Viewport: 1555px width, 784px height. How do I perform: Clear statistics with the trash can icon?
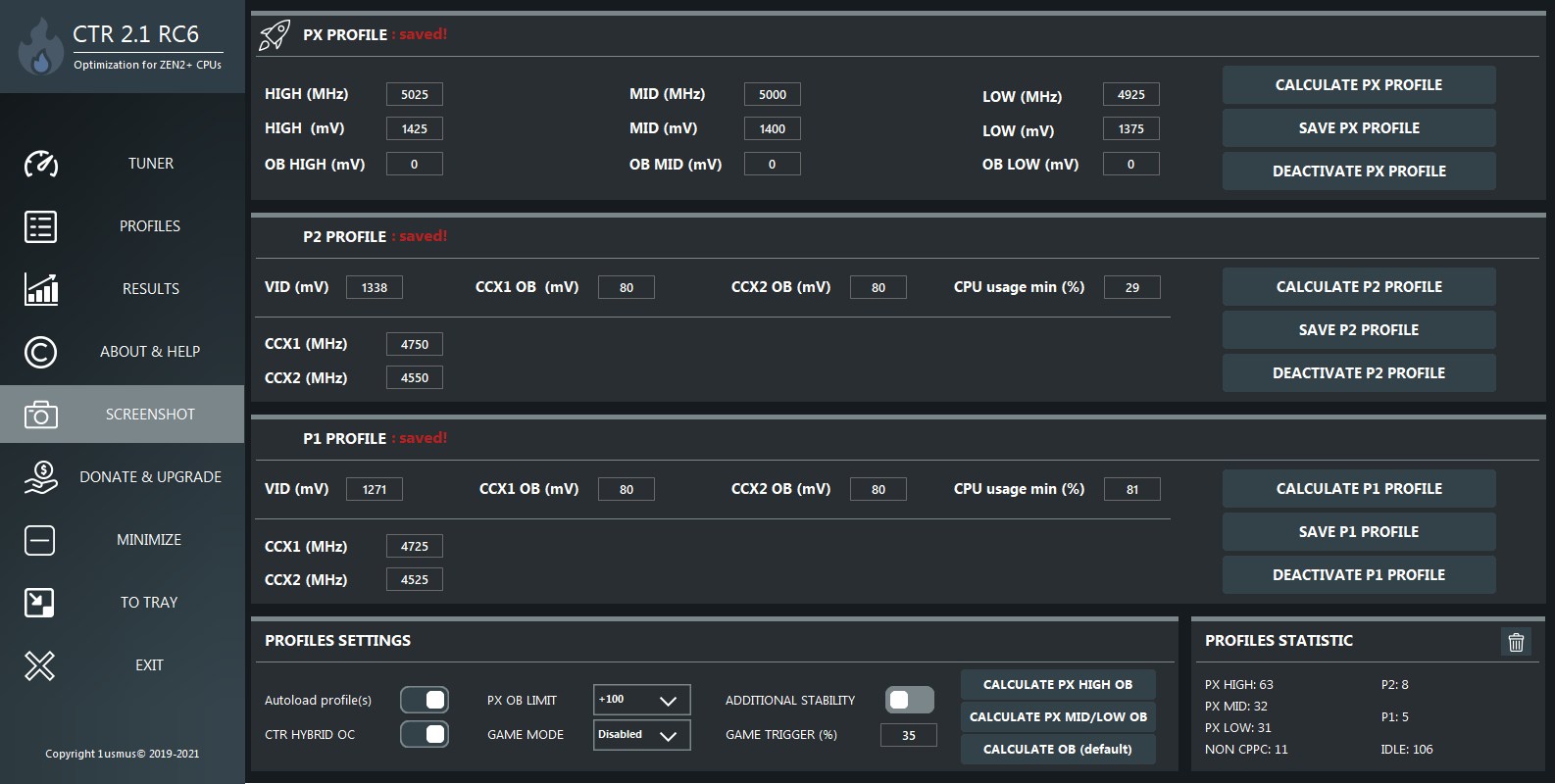tap(1516, 642)
